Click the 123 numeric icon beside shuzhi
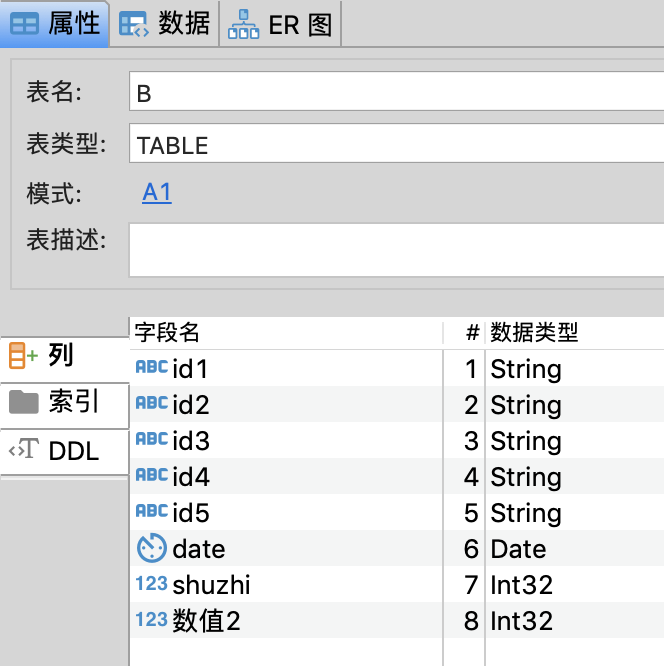664x666 pixels. [x=151, y=584]
